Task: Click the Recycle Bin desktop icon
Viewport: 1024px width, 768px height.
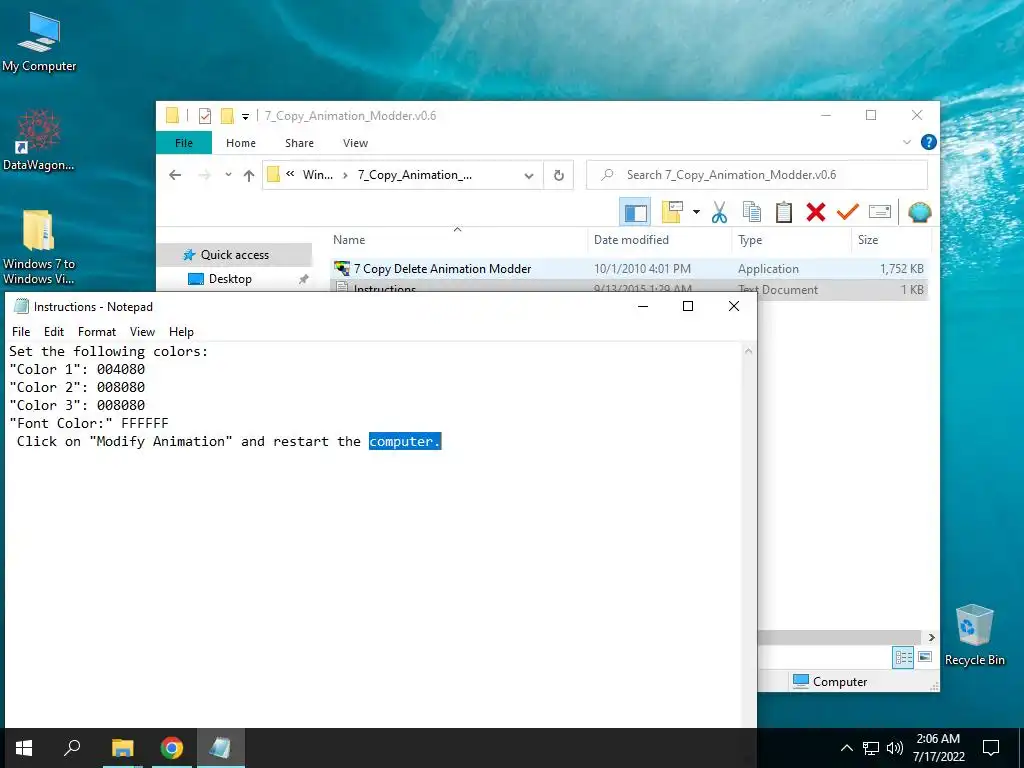Action: point(974,635)
